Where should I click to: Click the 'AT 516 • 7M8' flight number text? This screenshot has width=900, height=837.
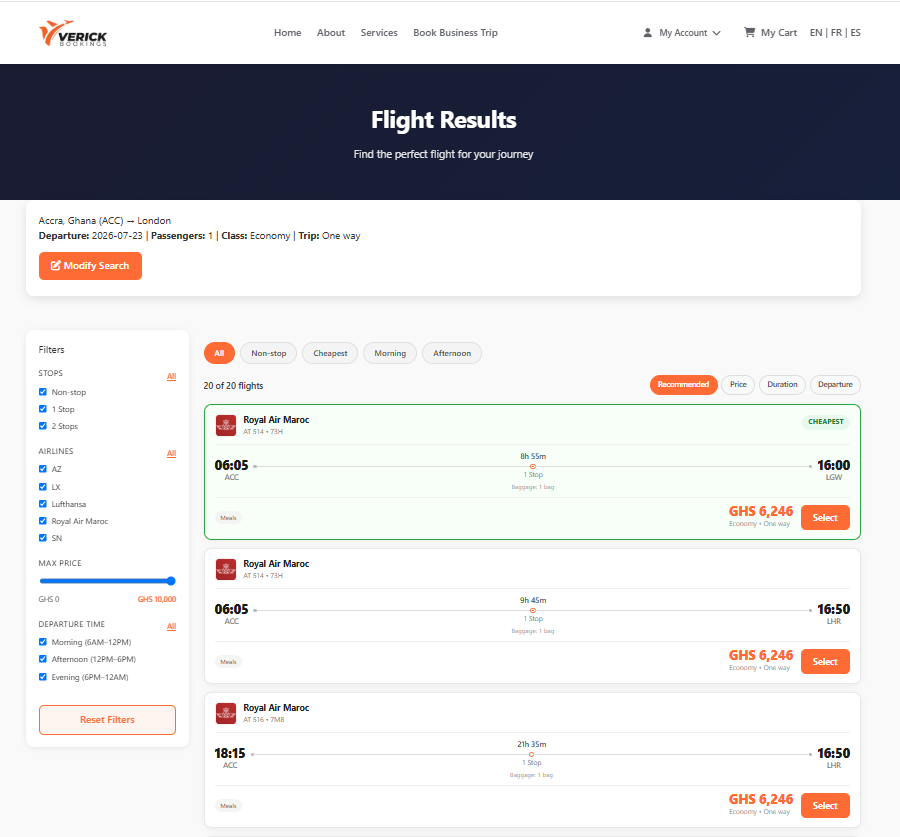[263, 720]
